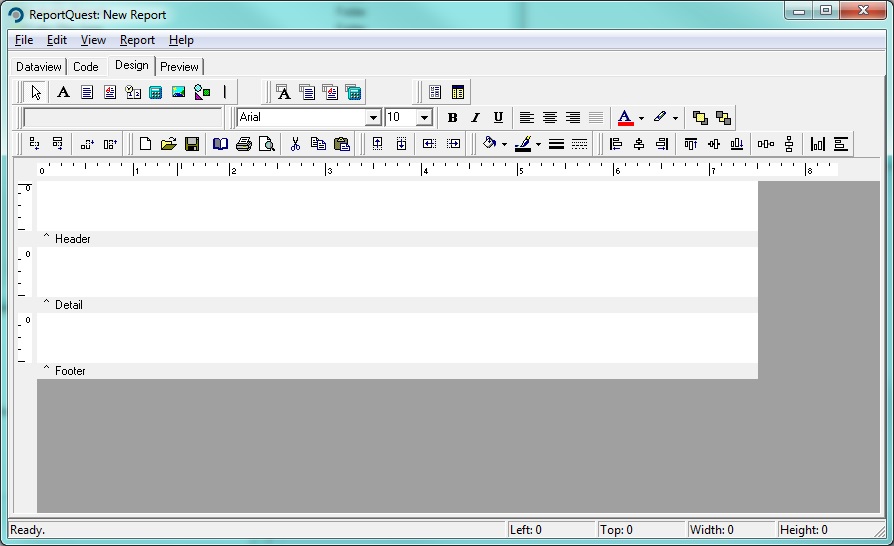The image size is (894, 546).
Task: Open the Arial font name dropdown
Action: 373,118
